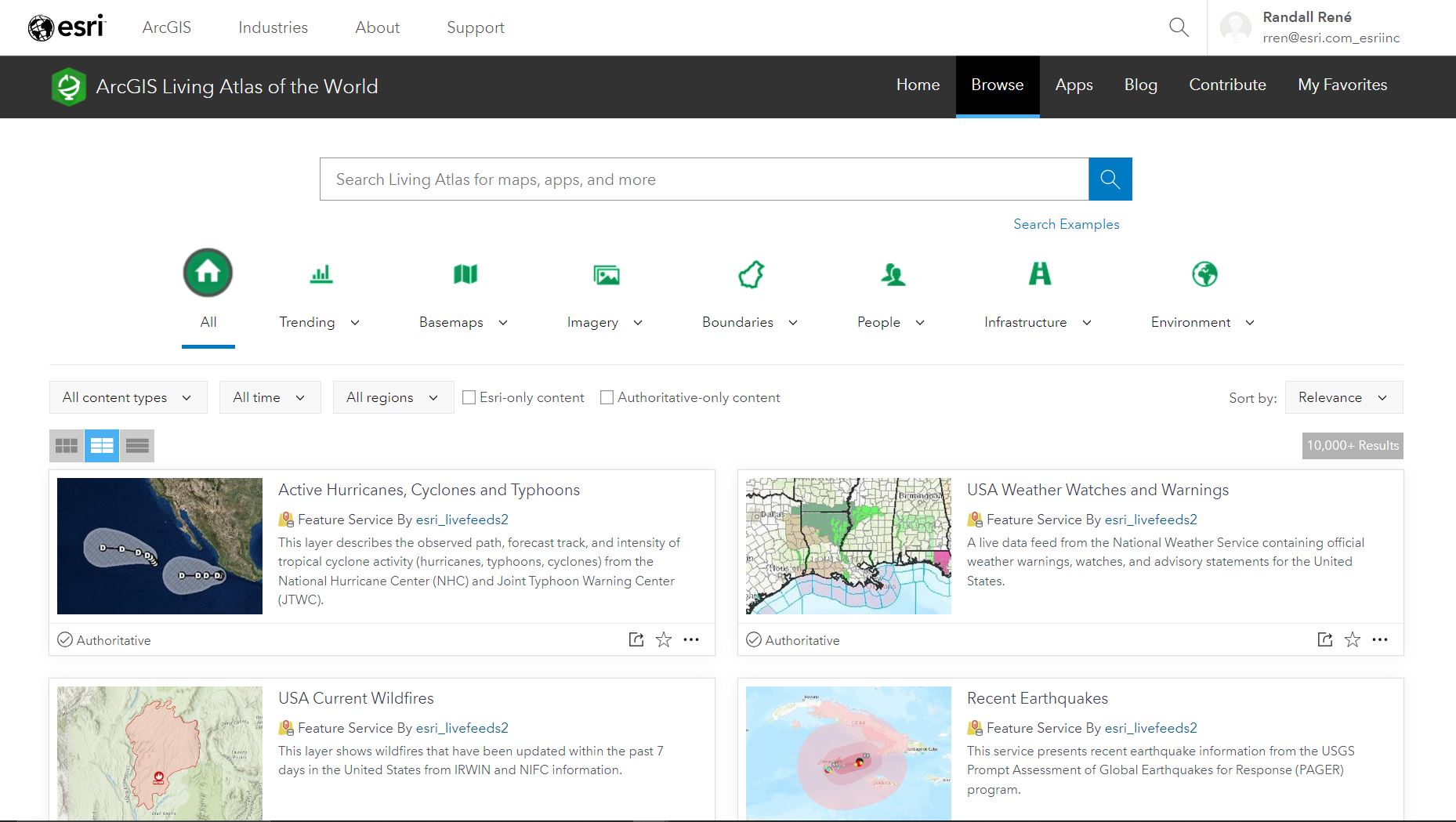Change the Relevance sort order
Image resolution: width=1456 pixels, height=822 pixels.
coord(1343,397)
